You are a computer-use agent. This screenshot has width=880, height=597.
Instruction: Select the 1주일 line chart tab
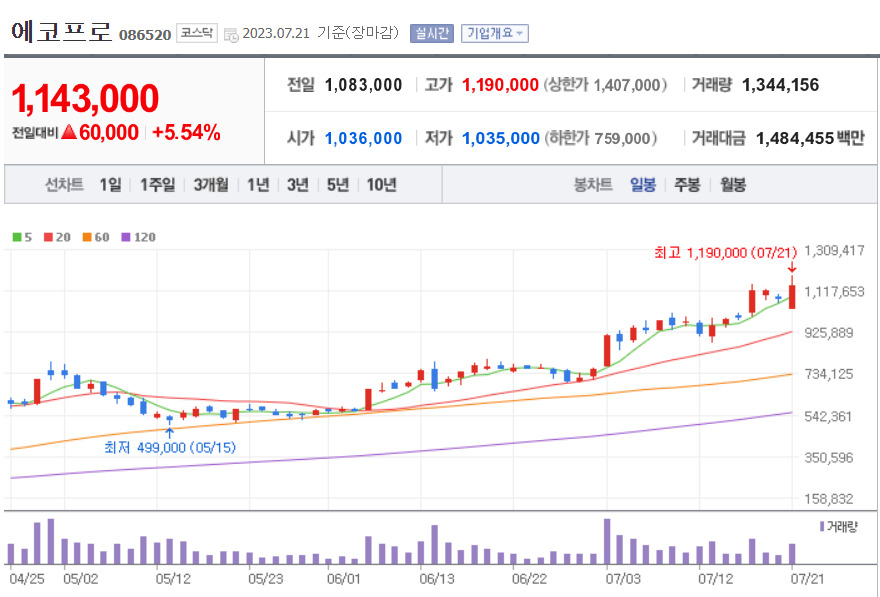[157, 185]
